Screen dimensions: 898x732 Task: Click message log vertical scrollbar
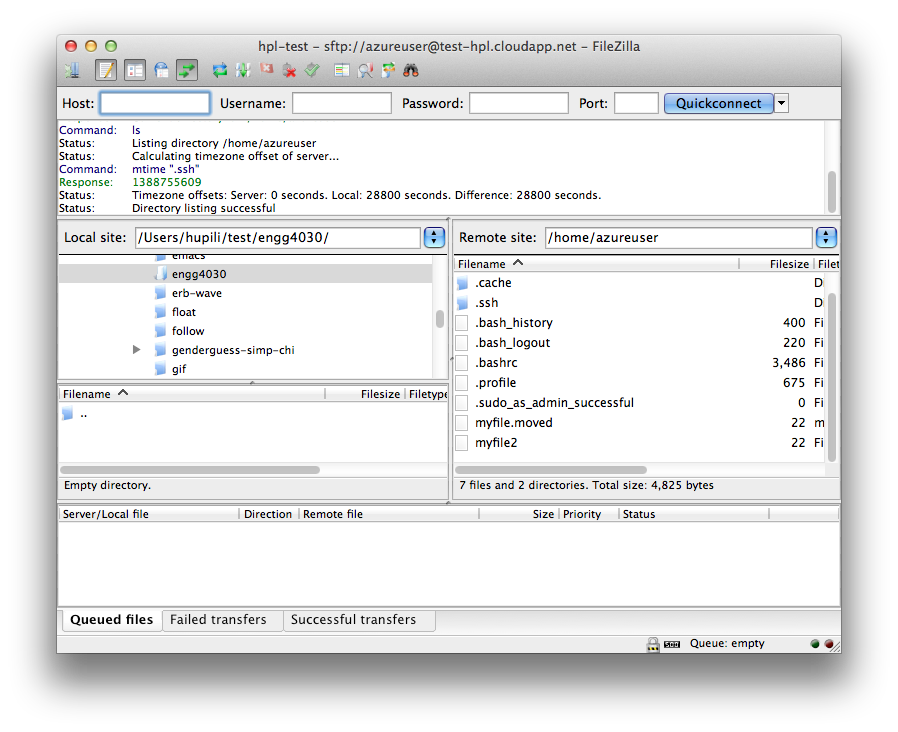click(x=832, y=191)
